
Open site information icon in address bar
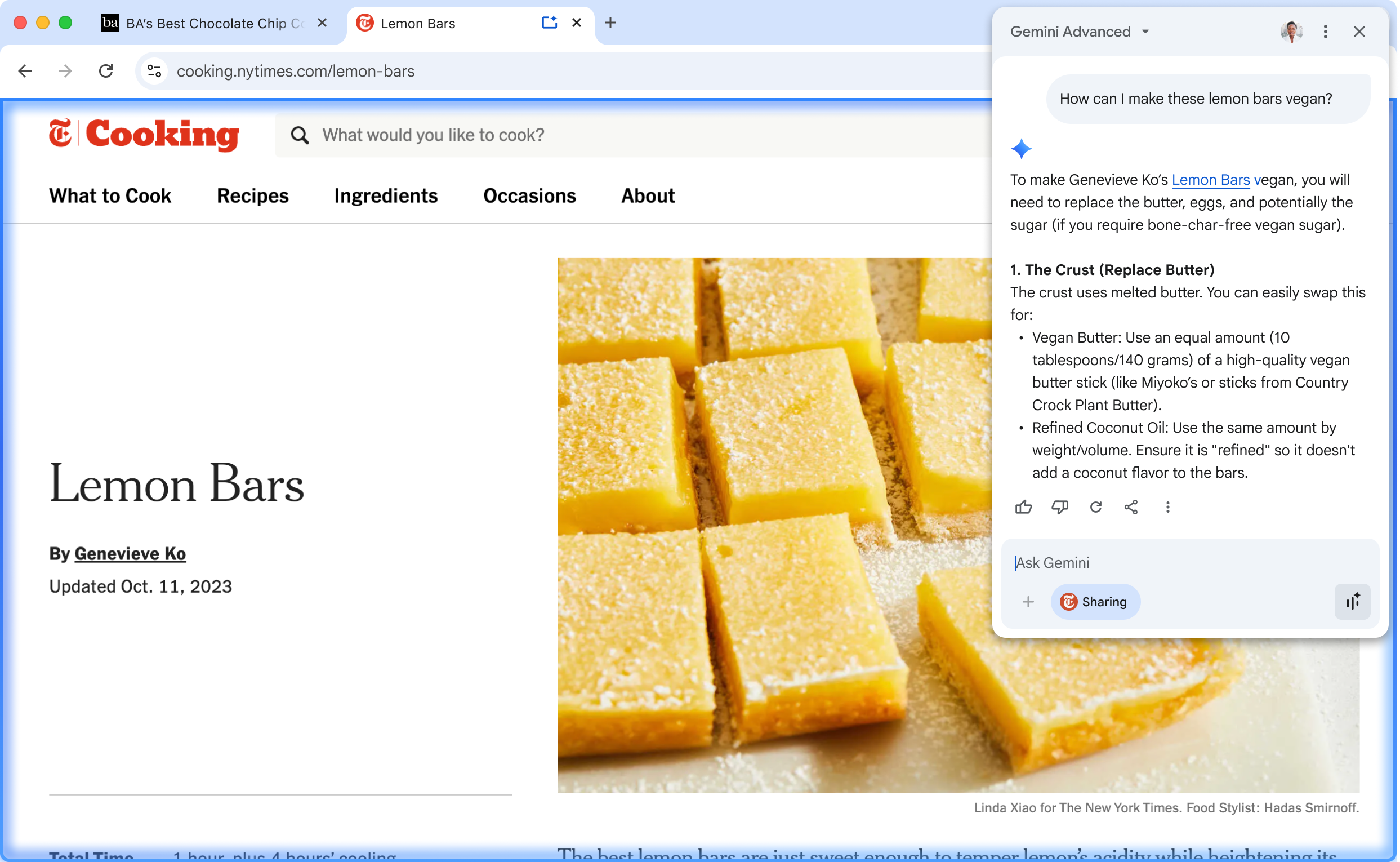point(154,71)
